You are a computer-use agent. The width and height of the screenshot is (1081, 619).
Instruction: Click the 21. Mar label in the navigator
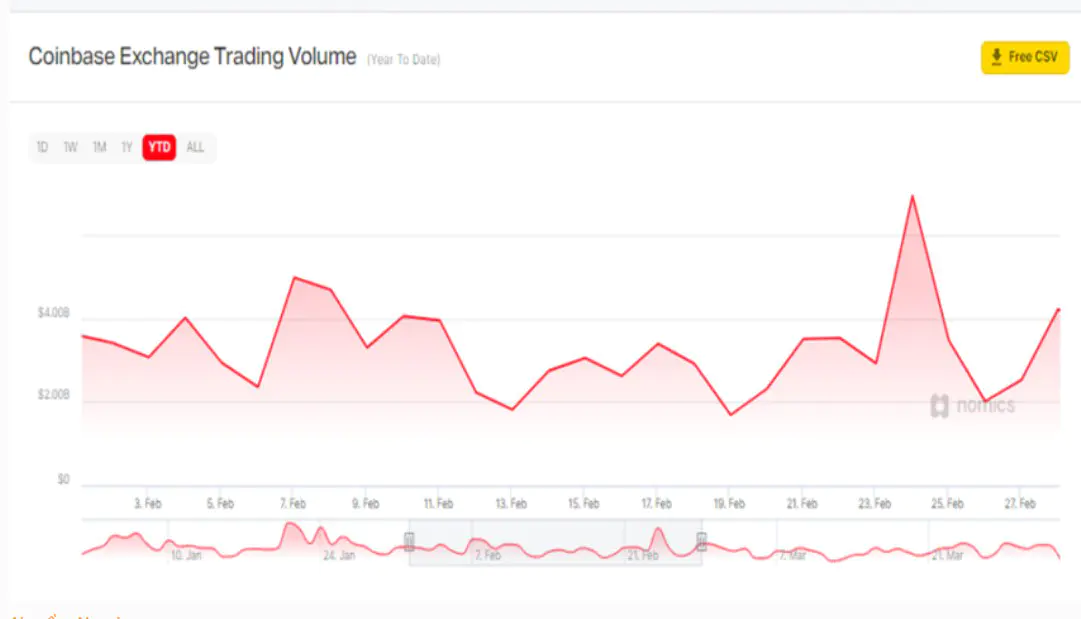[947, 556]
